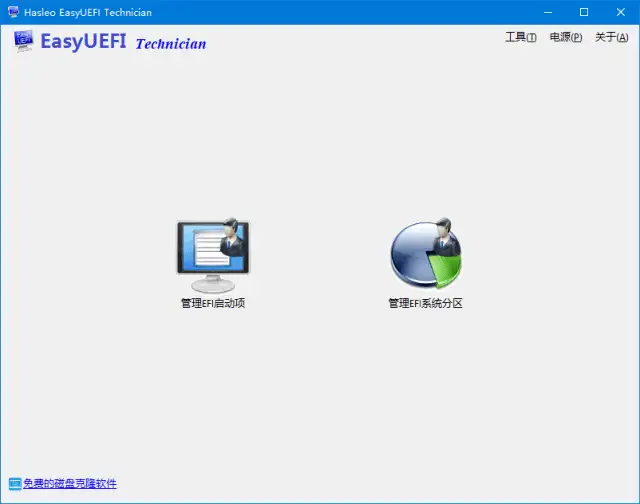Click the window title text in title bar
The height and width of the screenshot is (504, 640).
coord(88,12)
